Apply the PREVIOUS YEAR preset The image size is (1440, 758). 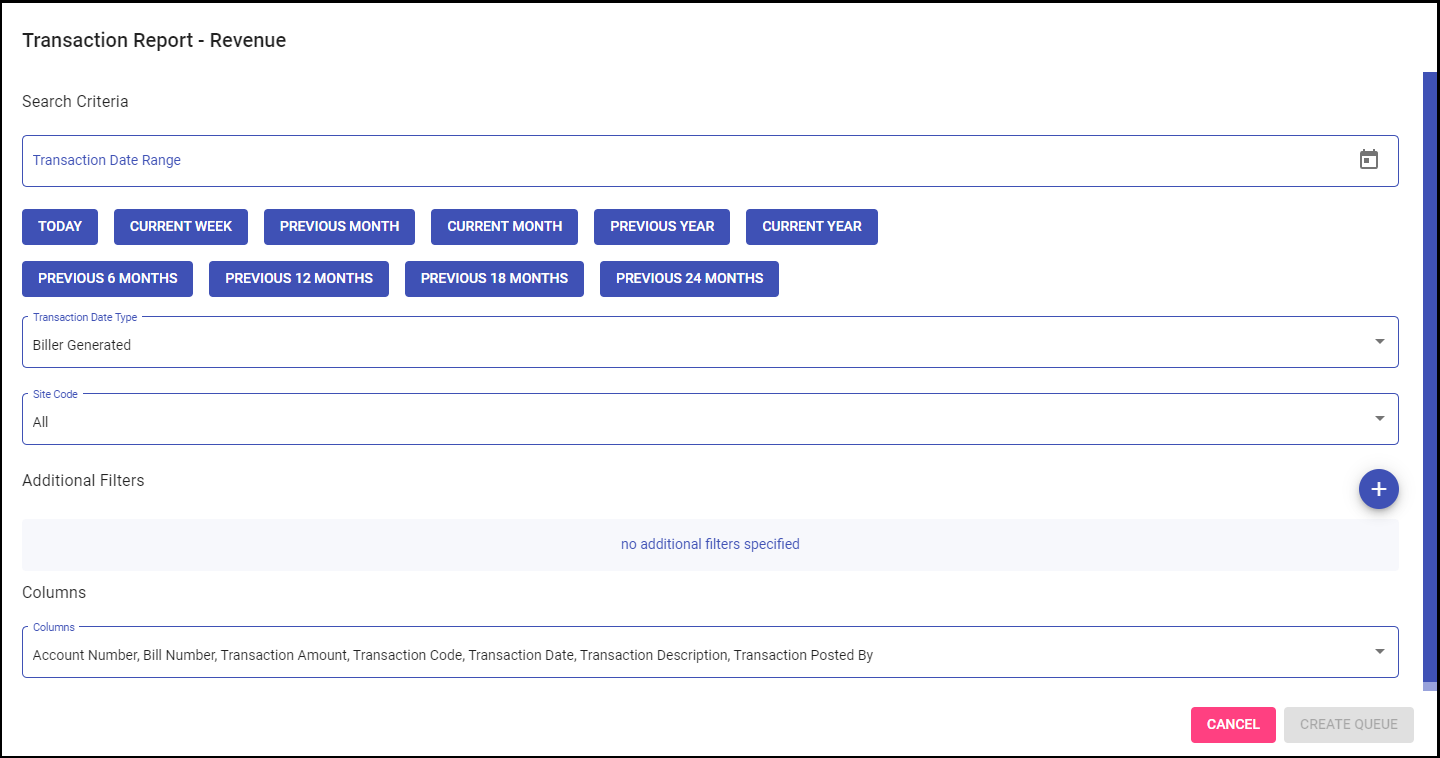[x=662, y=227]
